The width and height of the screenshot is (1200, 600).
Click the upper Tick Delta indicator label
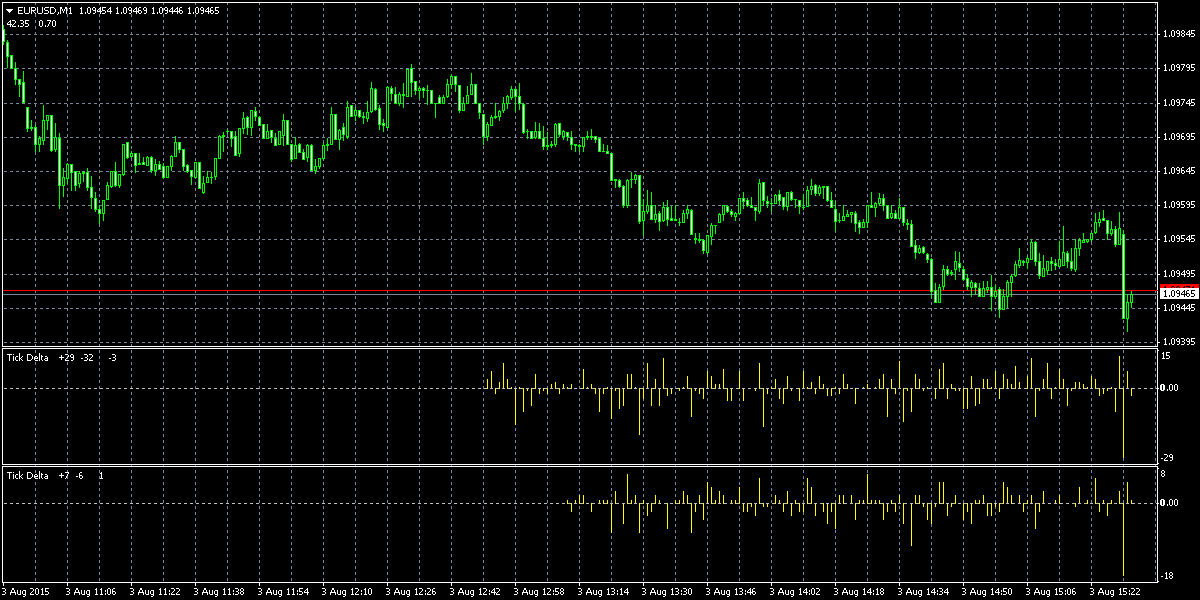tap(27, 357)
